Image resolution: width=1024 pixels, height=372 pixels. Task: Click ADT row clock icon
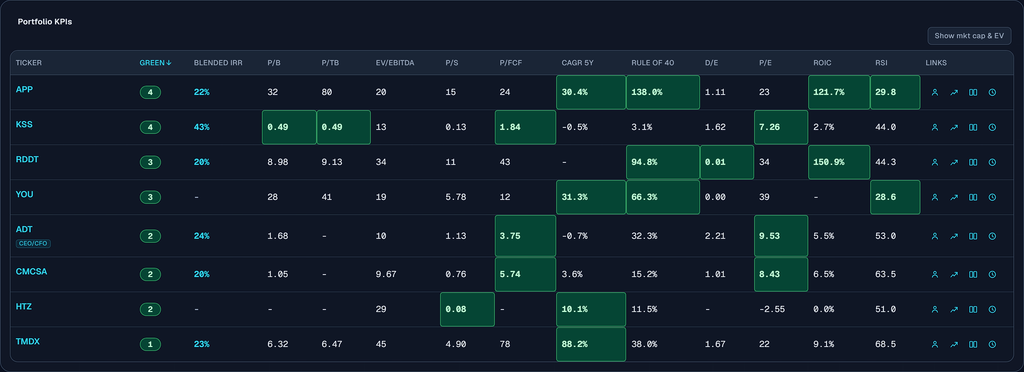pyautogui.click(x=992, y=236)
